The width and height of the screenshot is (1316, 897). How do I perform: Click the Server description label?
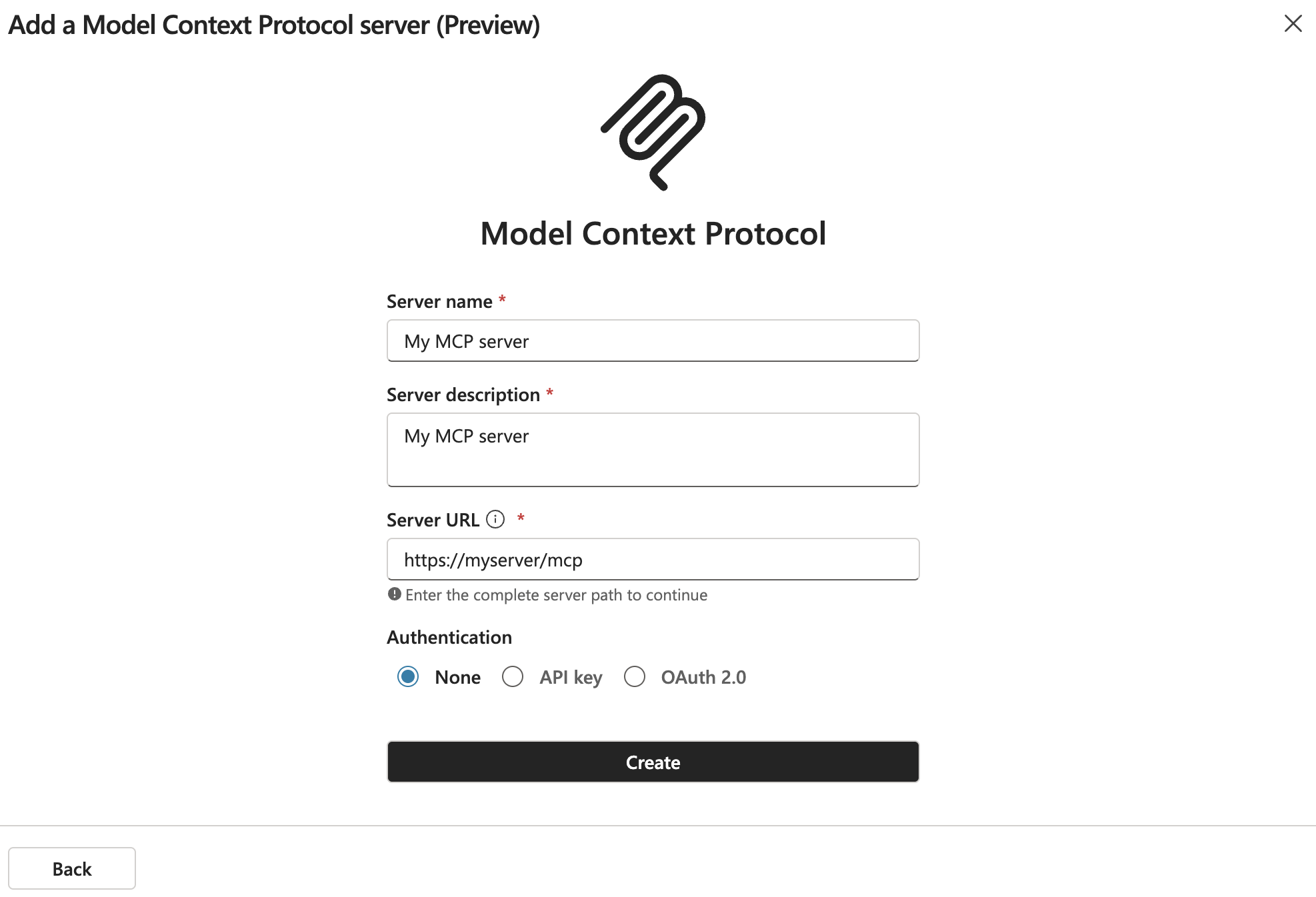tap(463, 395)
